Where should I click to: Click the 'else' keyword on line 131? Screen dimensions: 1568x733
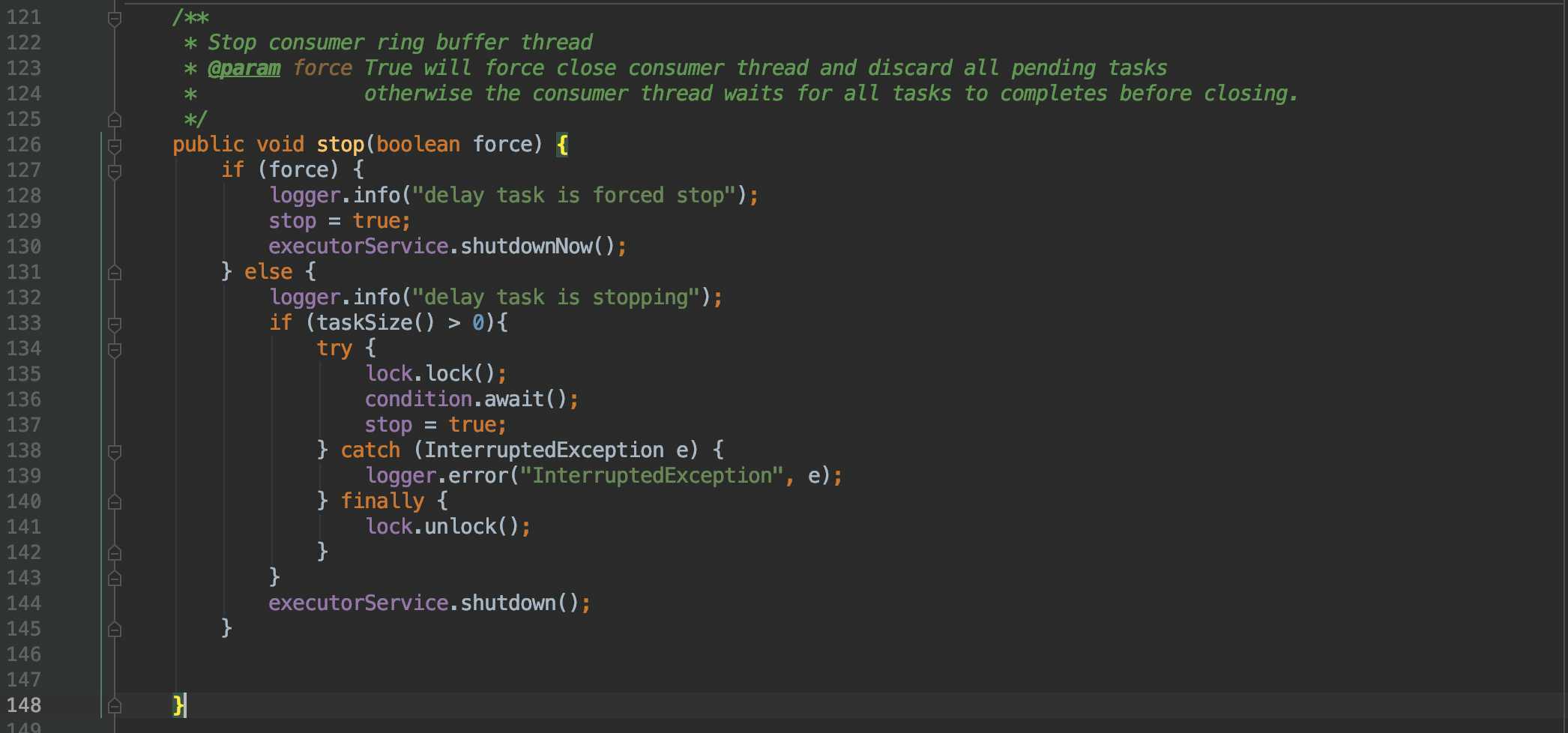click(268, 272)
